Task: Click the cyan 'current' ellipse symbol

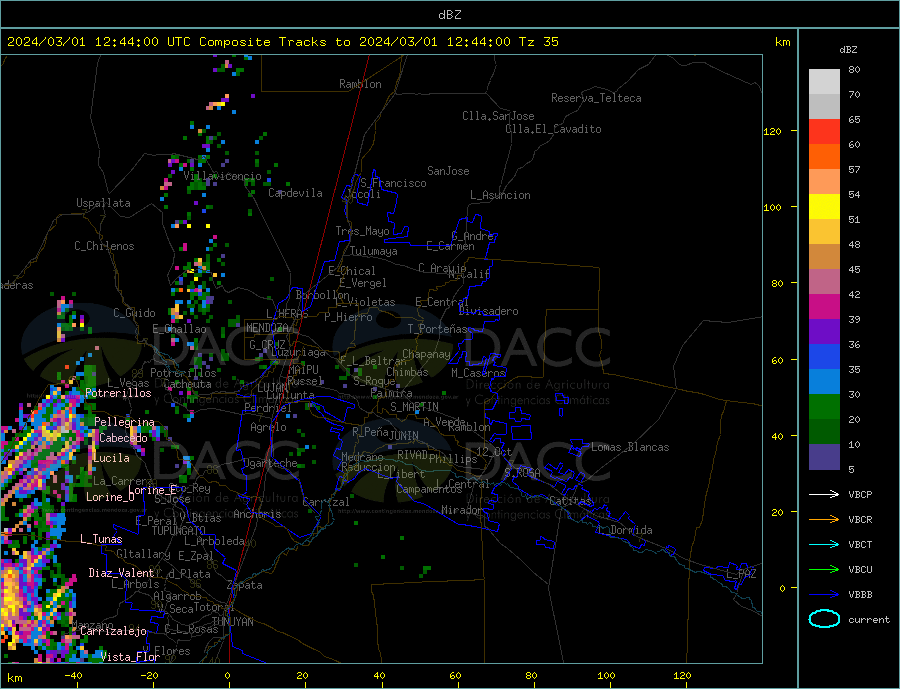Action: click(x=824, y=619)
